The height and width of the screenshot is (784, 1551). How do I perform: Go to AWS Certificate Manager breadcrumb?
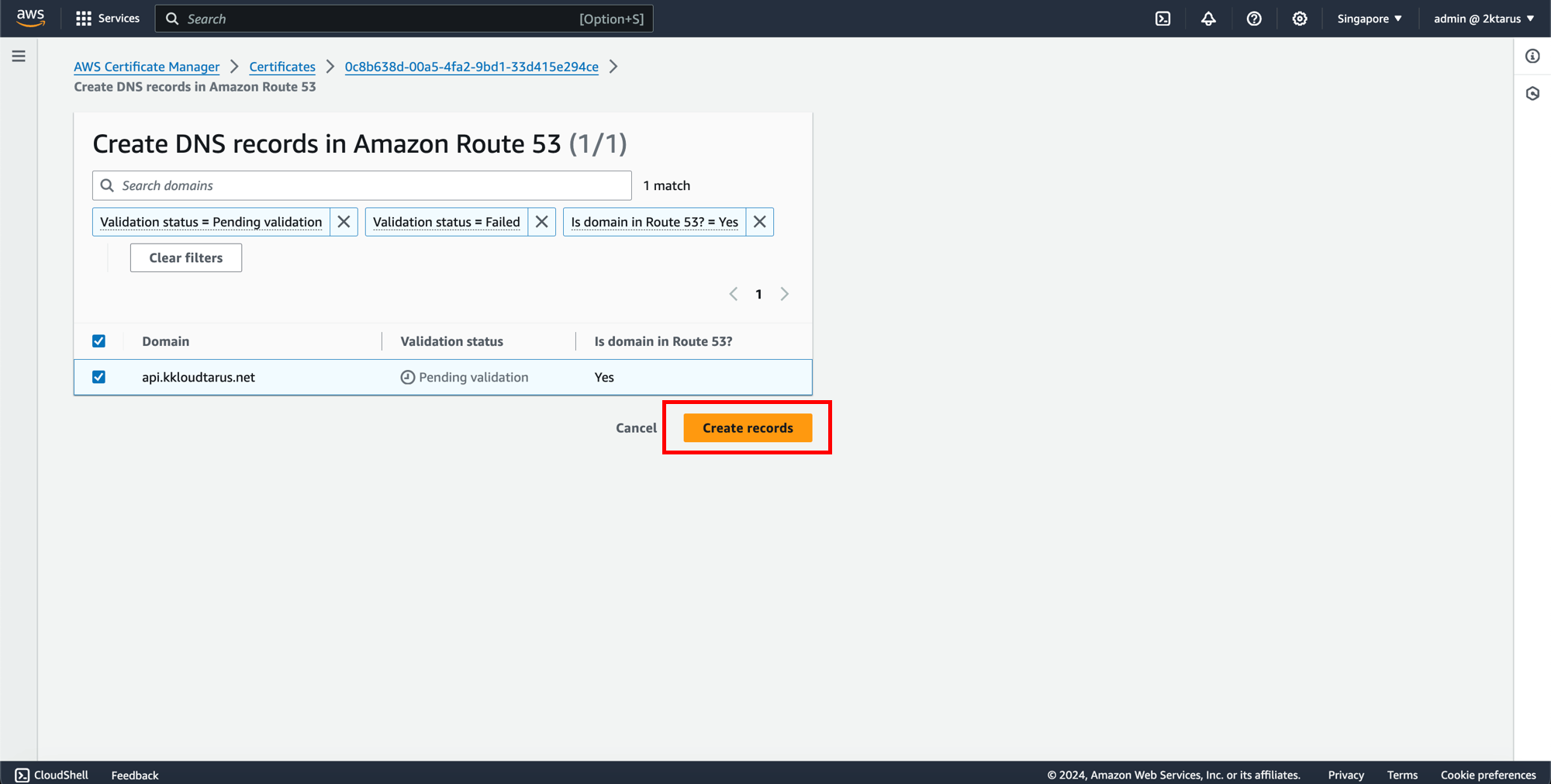[x=147, y=67]
